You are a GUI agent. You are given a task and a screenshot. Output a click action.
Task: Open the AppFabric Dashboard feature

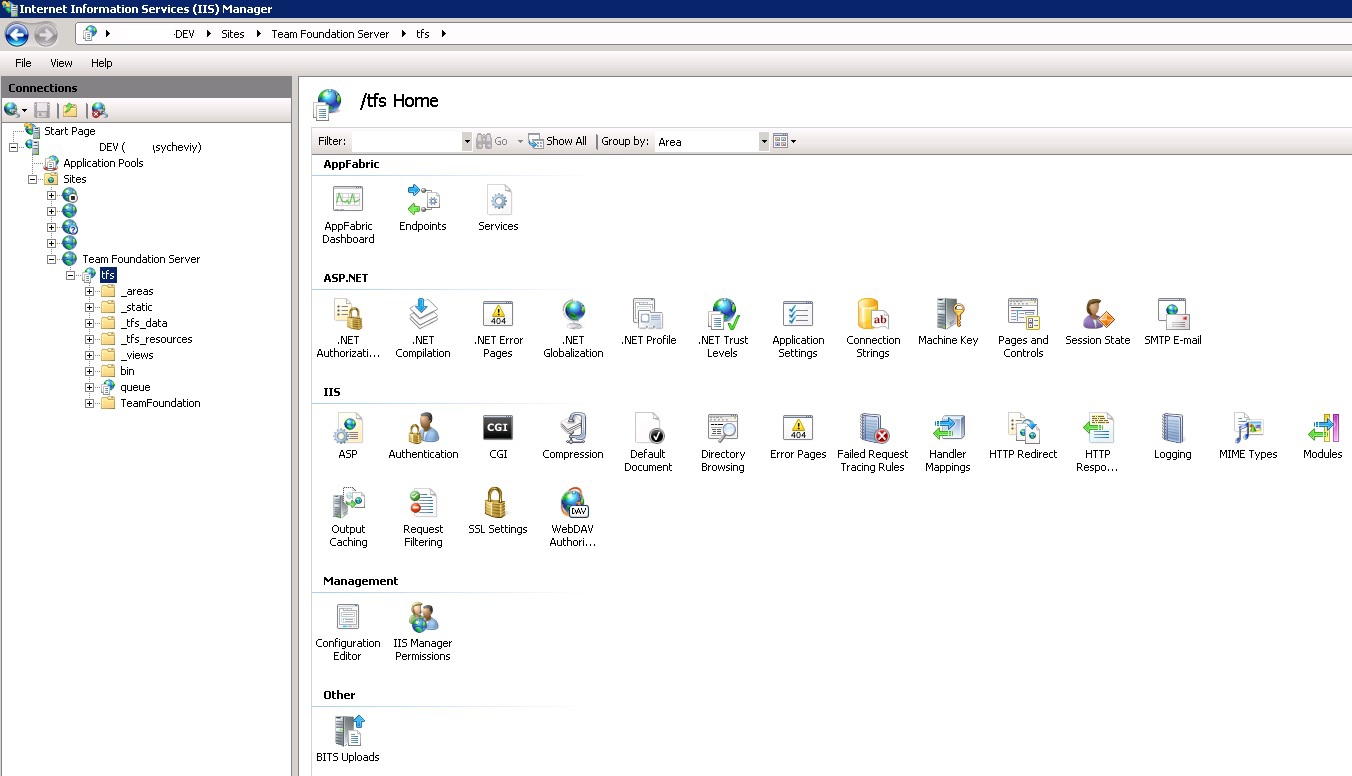348,213
